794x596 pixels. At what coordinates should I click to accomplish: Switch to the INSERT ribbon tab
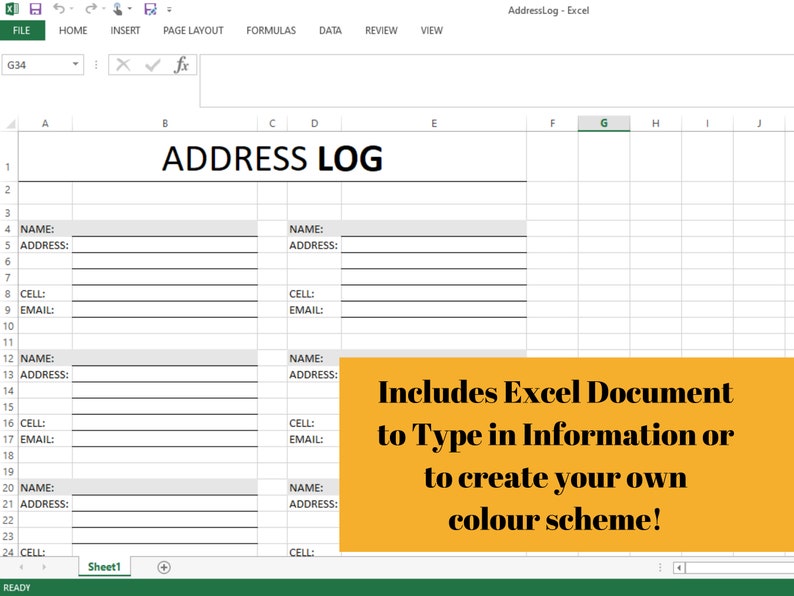[125, 30]
